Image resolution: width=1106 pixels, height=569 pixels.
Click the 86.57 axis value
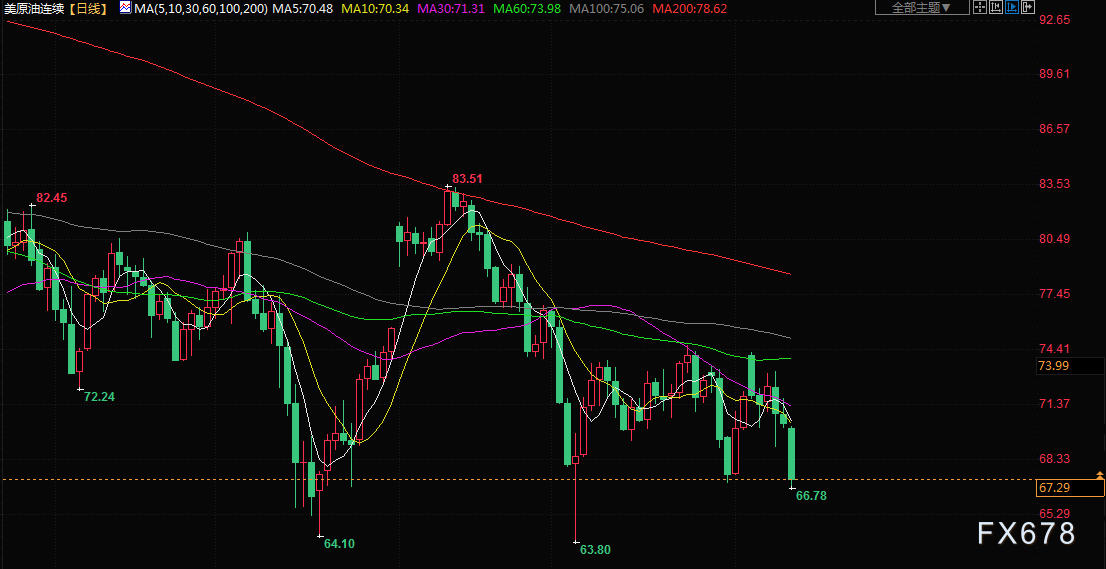[x=1055, y=129]
